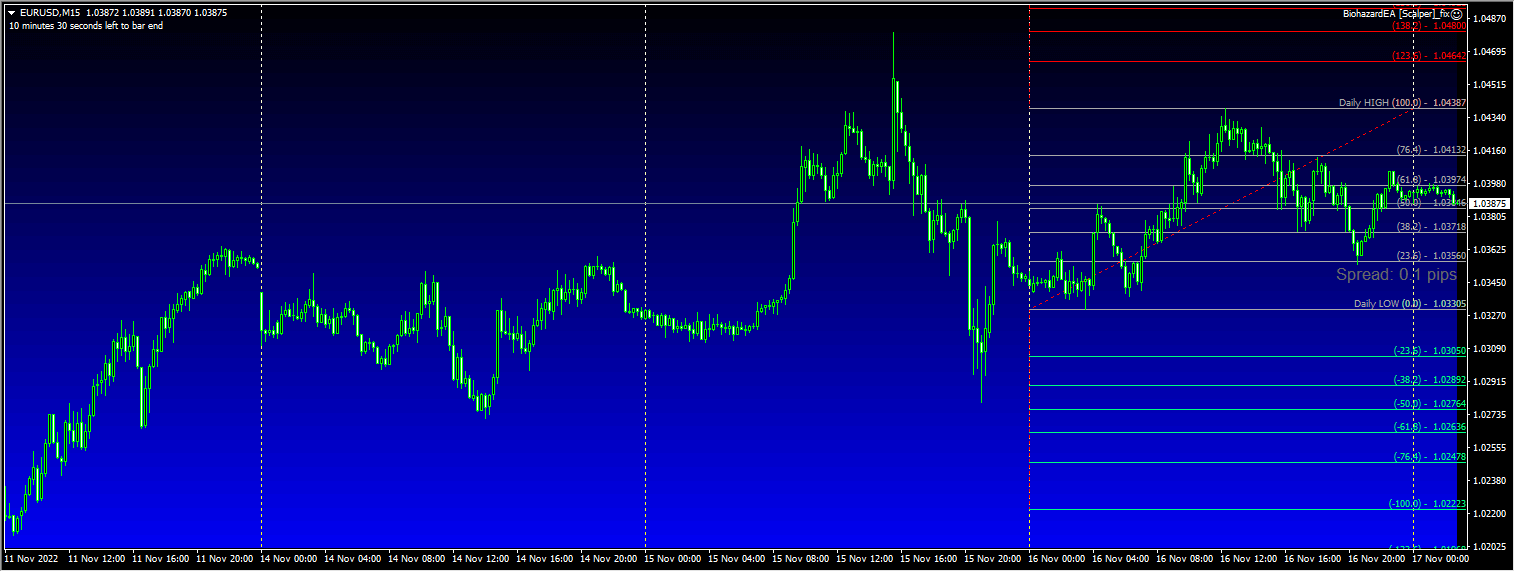Click the (138.2) - 1.04800 red level label
Image resolution: width=1515 pixels, height=572 pixels.
point(1429,26)
